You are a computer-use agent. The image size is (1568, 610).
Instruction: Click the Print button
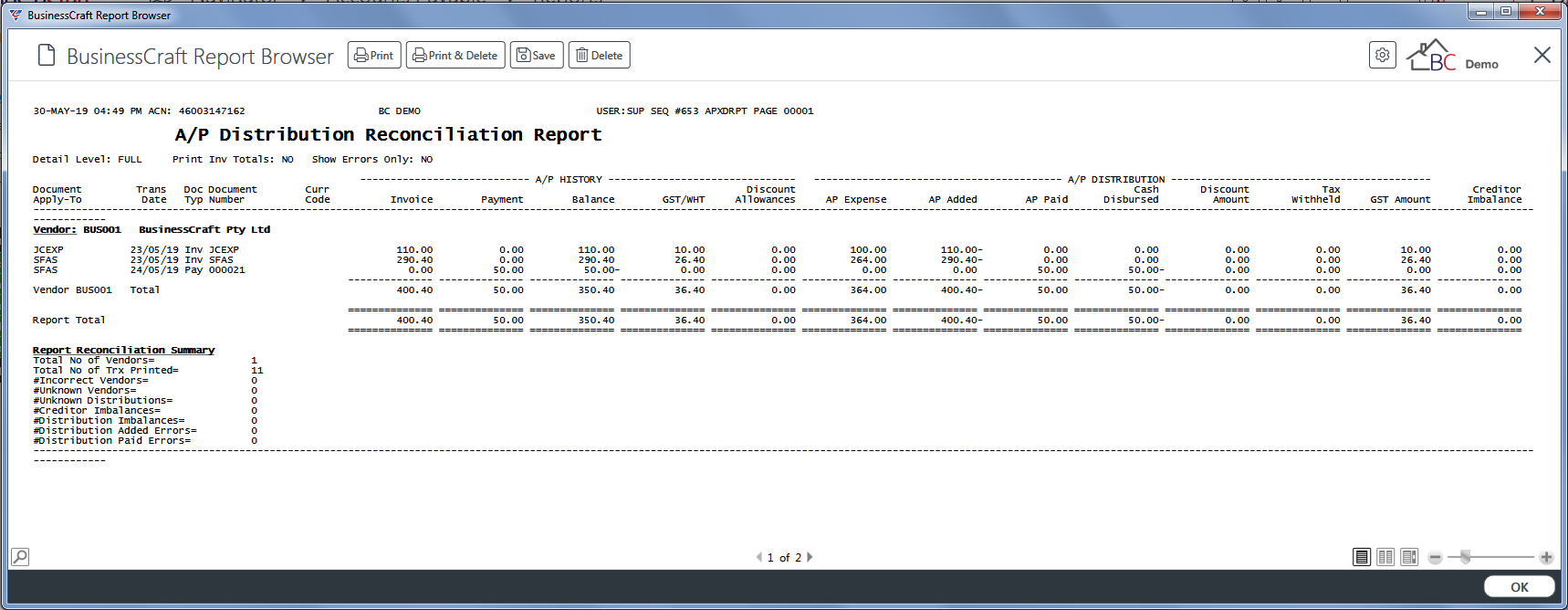point(374,56)
